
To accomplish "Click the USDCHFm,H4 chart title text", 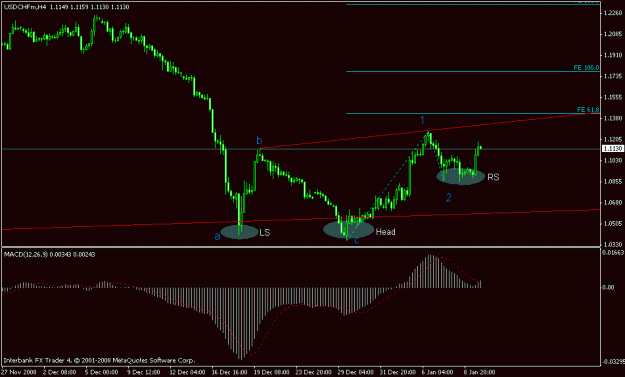I will point(66,7).
